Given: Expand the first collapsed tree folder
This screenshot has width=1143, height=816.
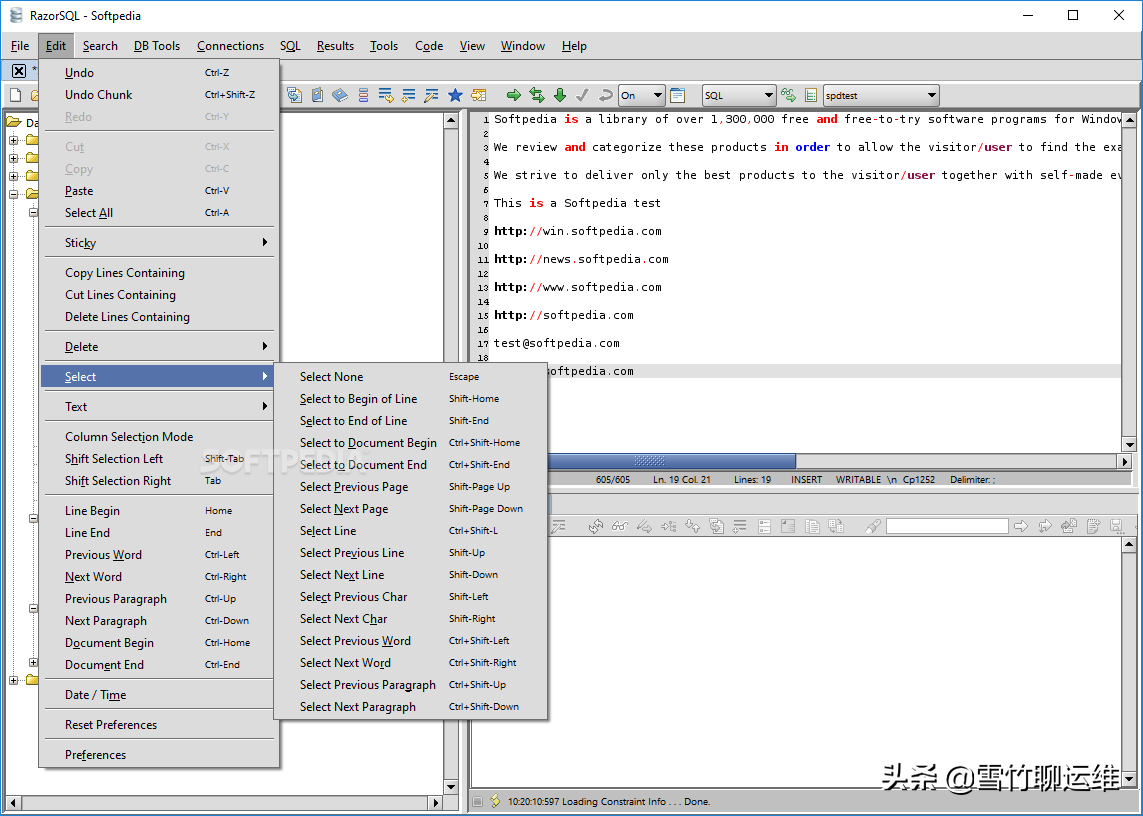Looking at the screenshot, I should [x=14, y=140].
